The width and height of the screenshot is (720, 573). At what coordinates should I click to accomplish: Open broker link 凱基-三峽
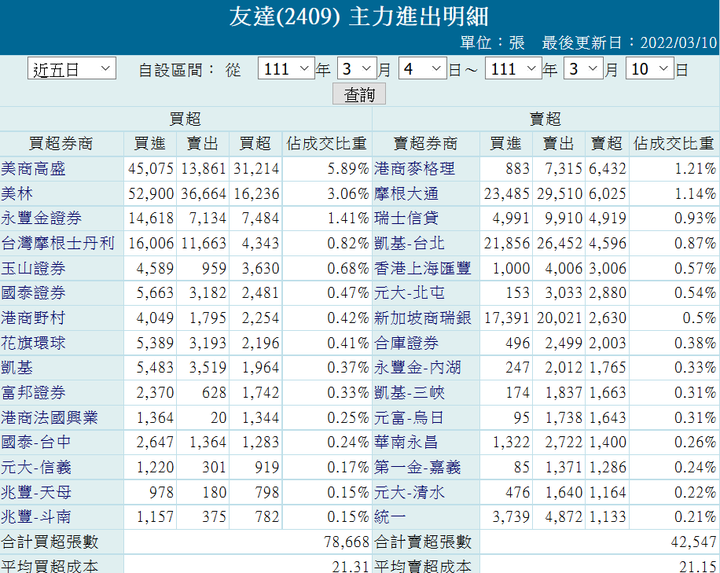409,393
